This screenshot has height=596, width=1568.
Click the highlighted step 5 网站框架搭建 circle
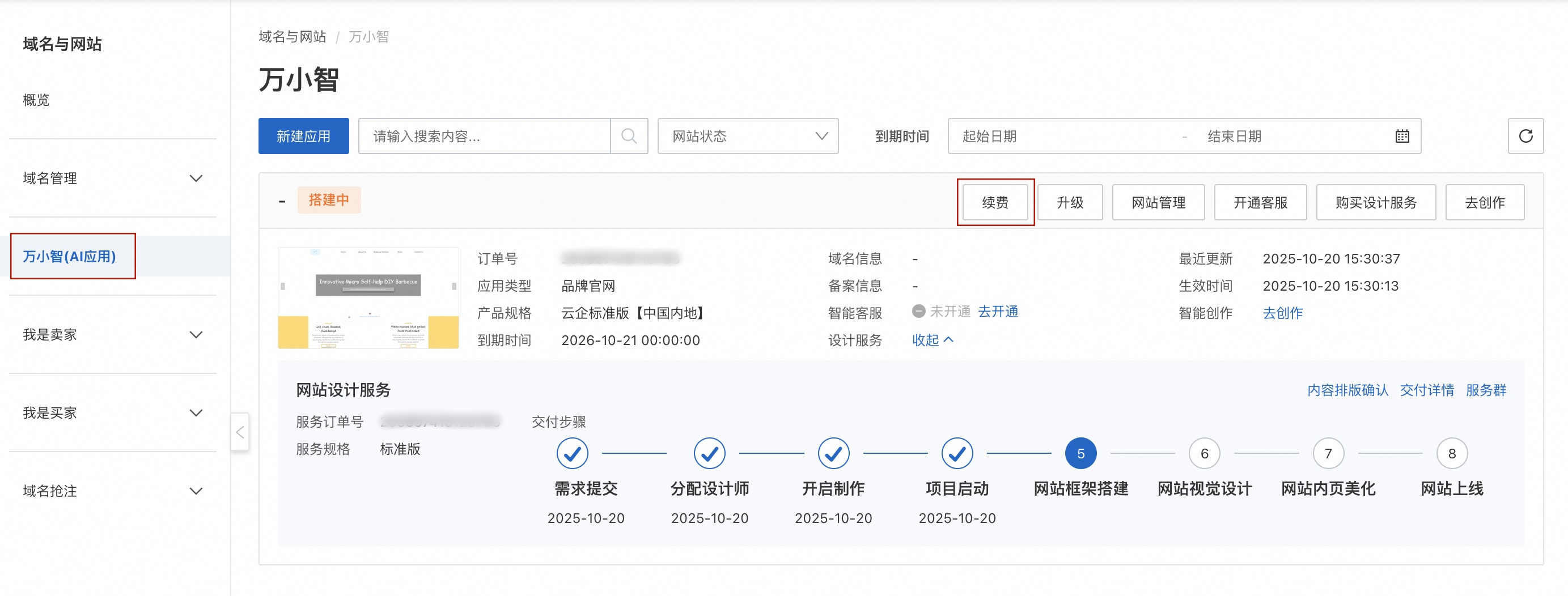1080,453
